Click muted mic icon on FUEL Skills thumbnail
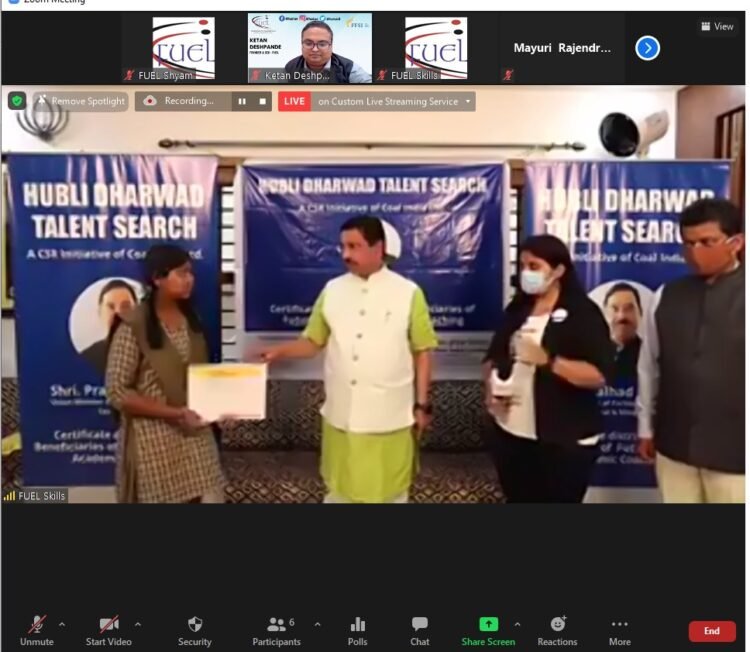Image resolution: width=750 pixels, height=652 pixels. click(382, 75)
